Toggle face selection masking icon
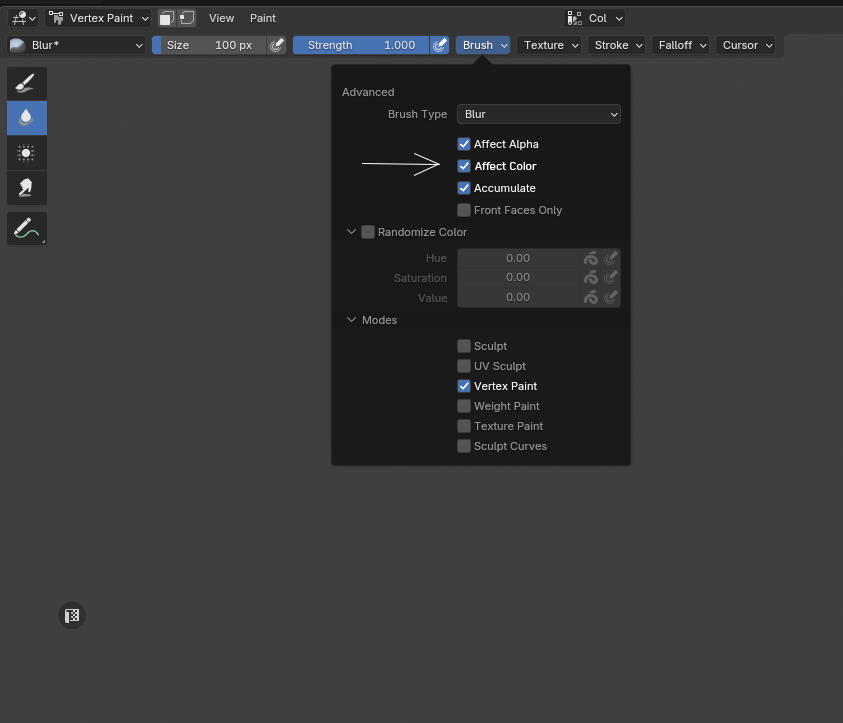This screenshot has width=843, height=723. (x=167, y=18)
